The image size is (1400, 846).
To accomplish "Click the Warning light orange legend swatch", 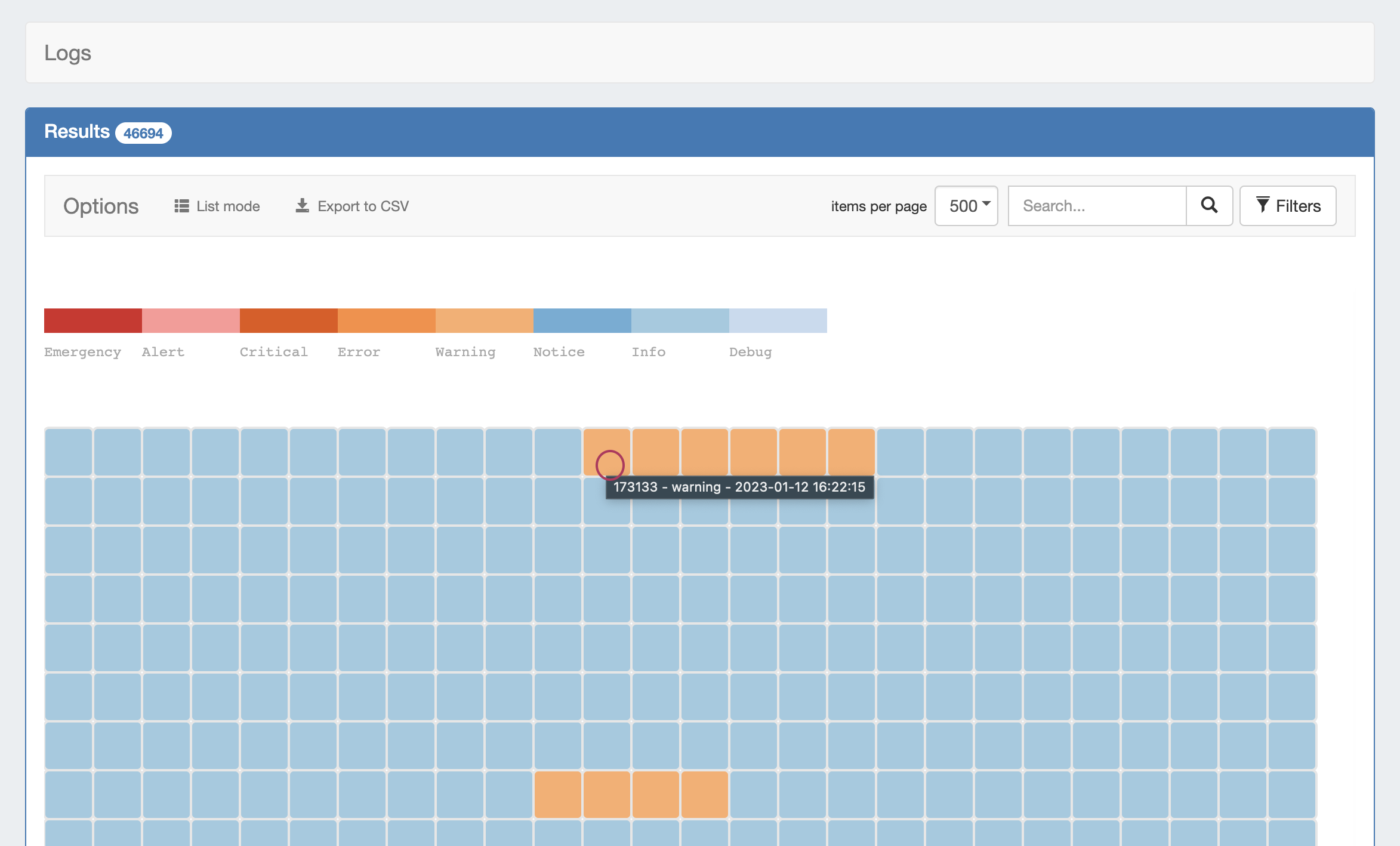I will click(x=485, y=320).
